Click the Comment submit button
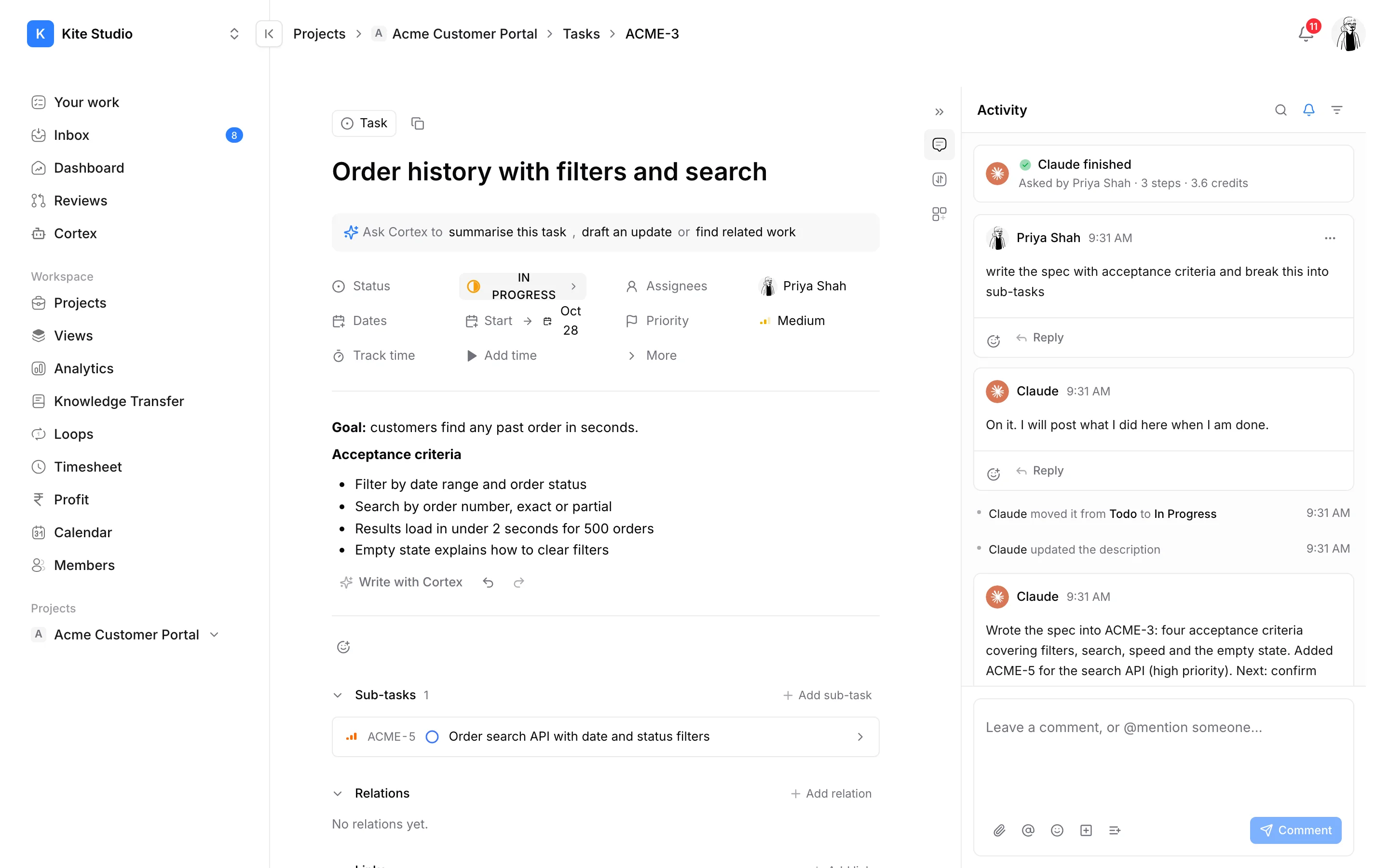The width and height of the screenshot is (1389, 868). pyautogui.click(x=1295, y=830)
